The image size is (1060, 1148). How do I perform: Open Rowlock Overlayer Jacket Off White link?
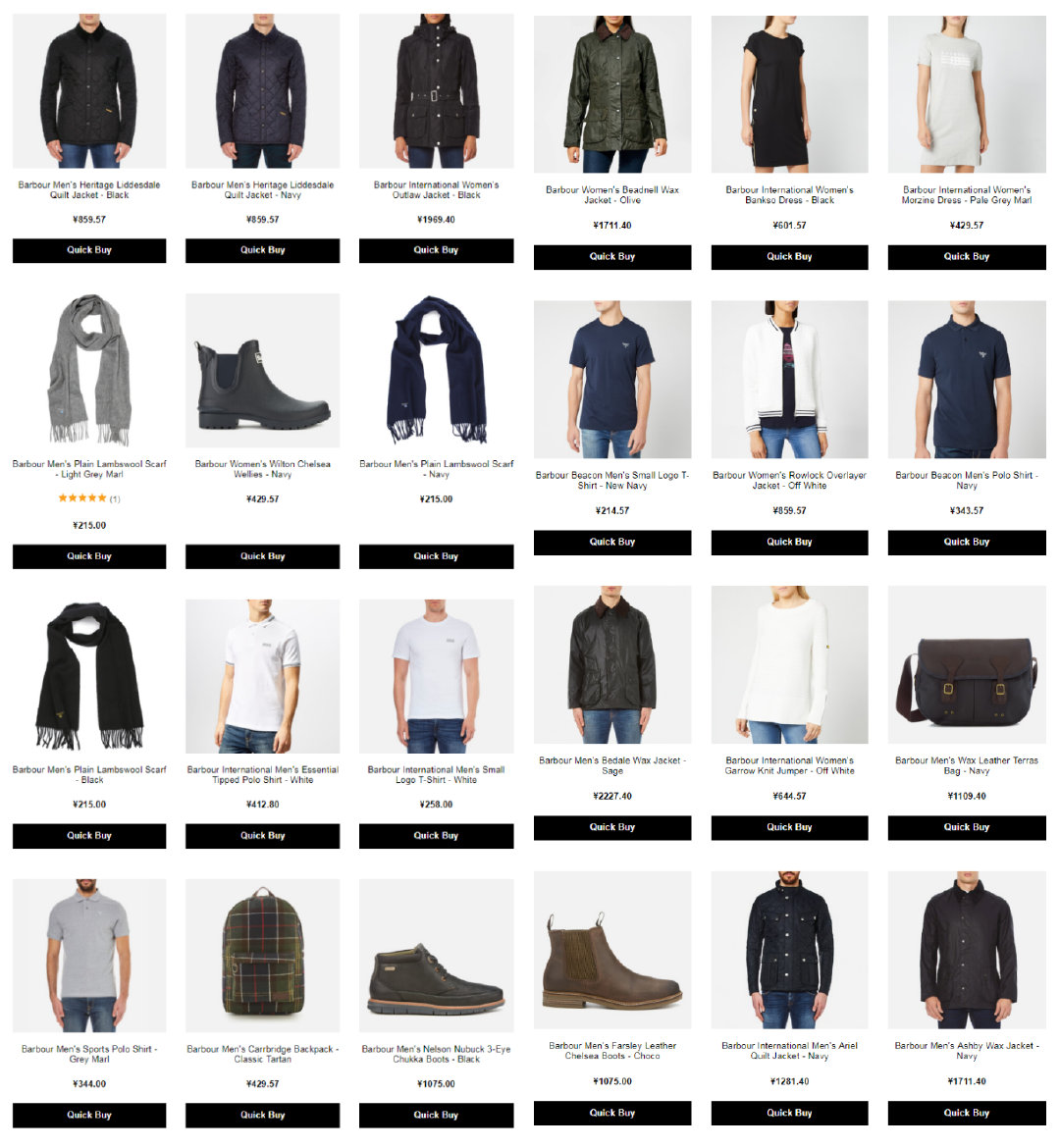[790, 480]
